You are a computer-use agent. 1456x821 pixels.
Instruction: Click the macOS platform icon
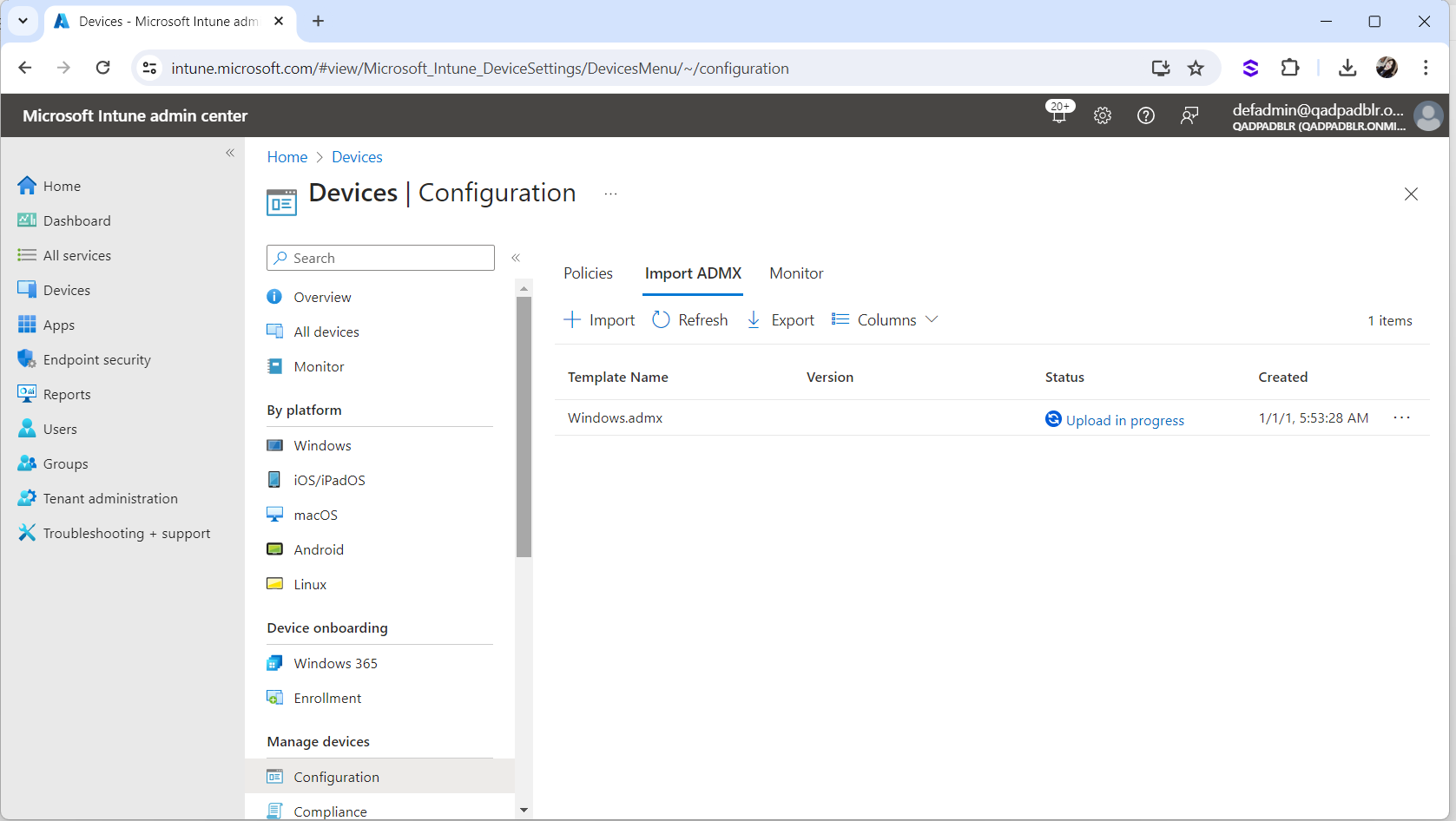274,514
